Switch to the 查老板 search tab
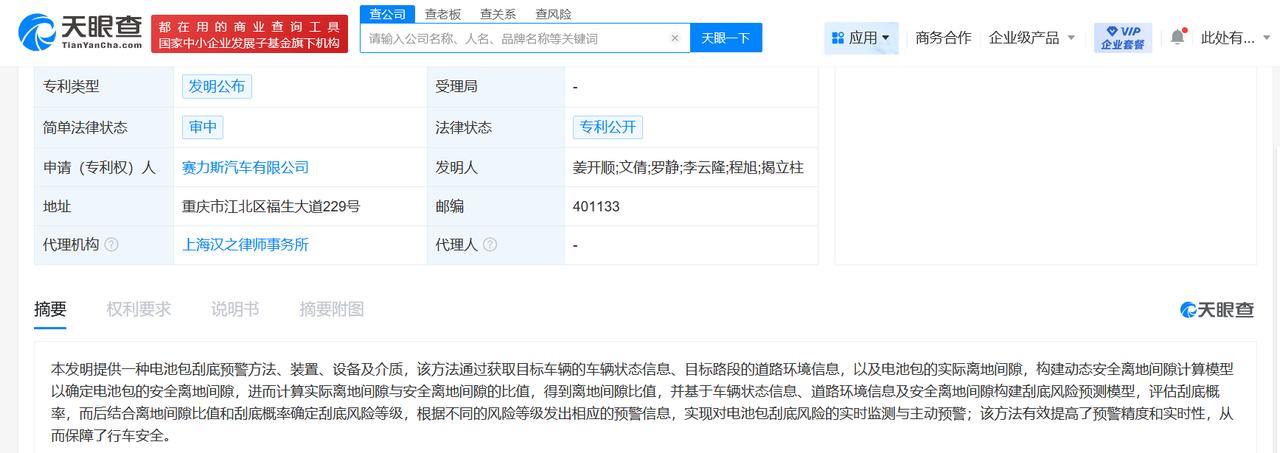Screen dimensions: 1280x453 tap(442, 14)
